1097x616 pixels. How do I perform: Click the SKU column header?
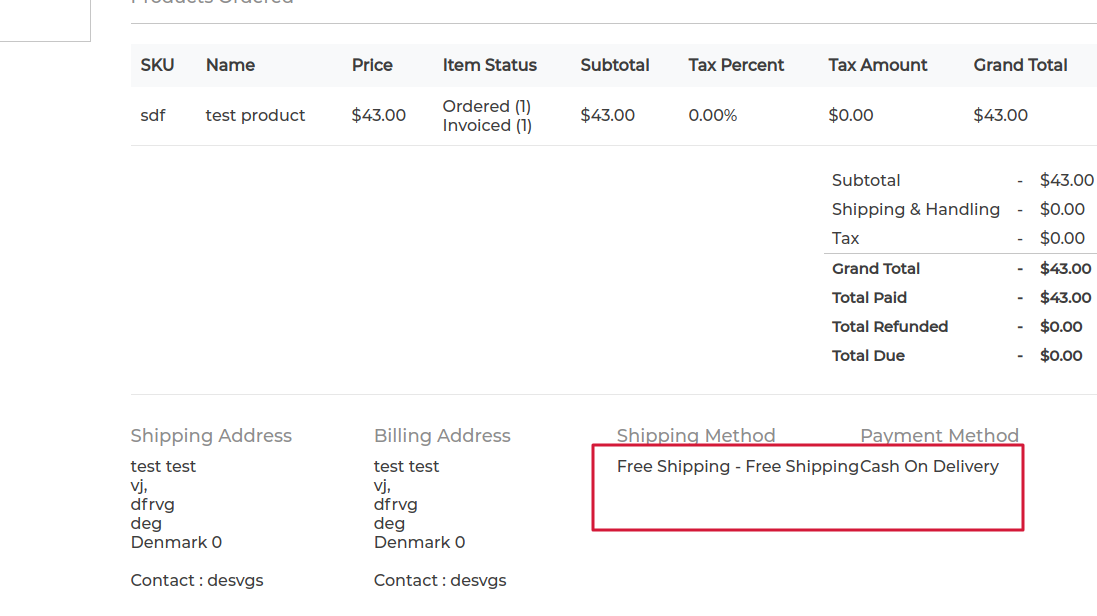157,65
